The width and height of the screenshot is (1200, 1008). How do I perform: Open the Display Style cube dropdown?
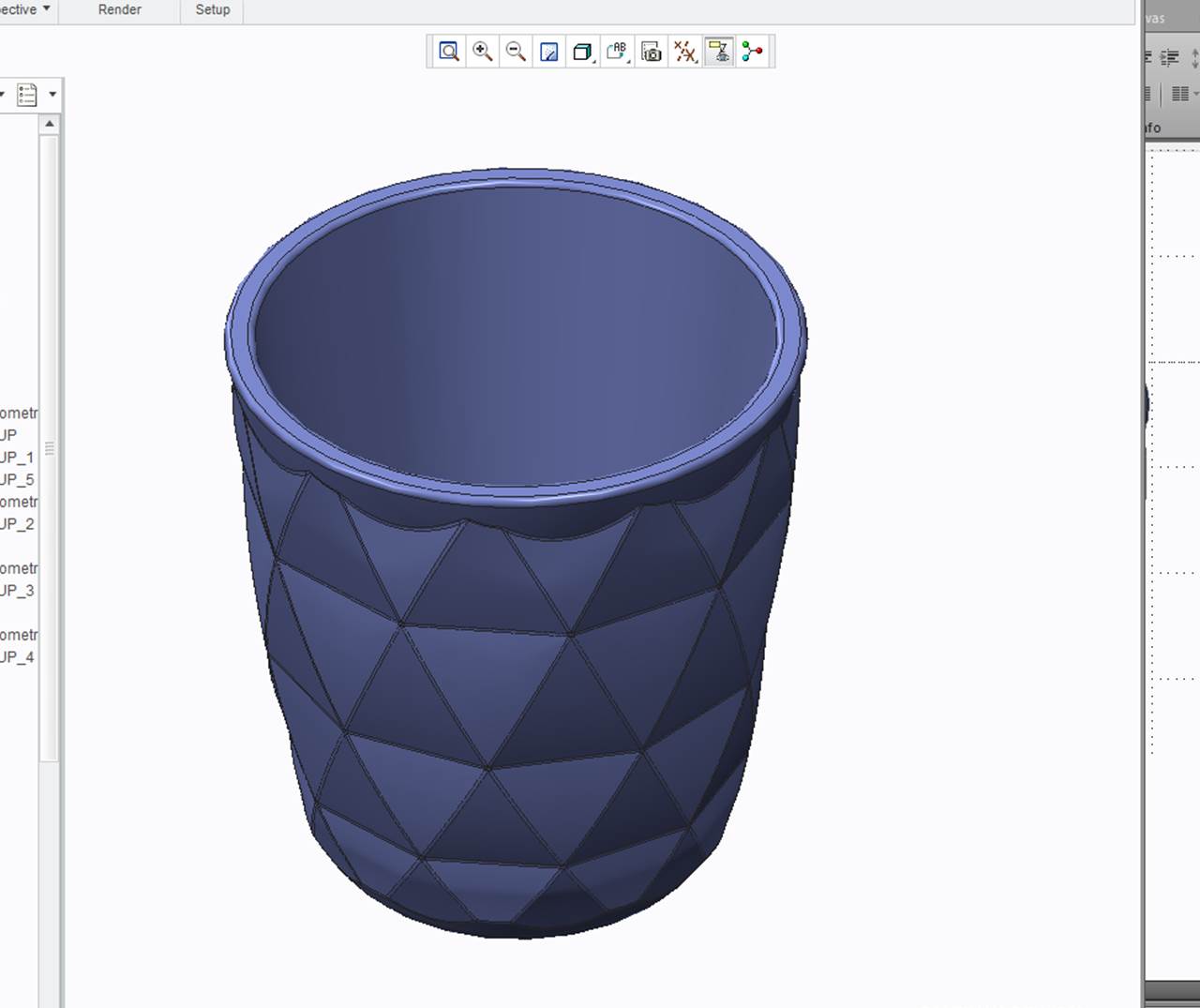(x=583, y=52)
